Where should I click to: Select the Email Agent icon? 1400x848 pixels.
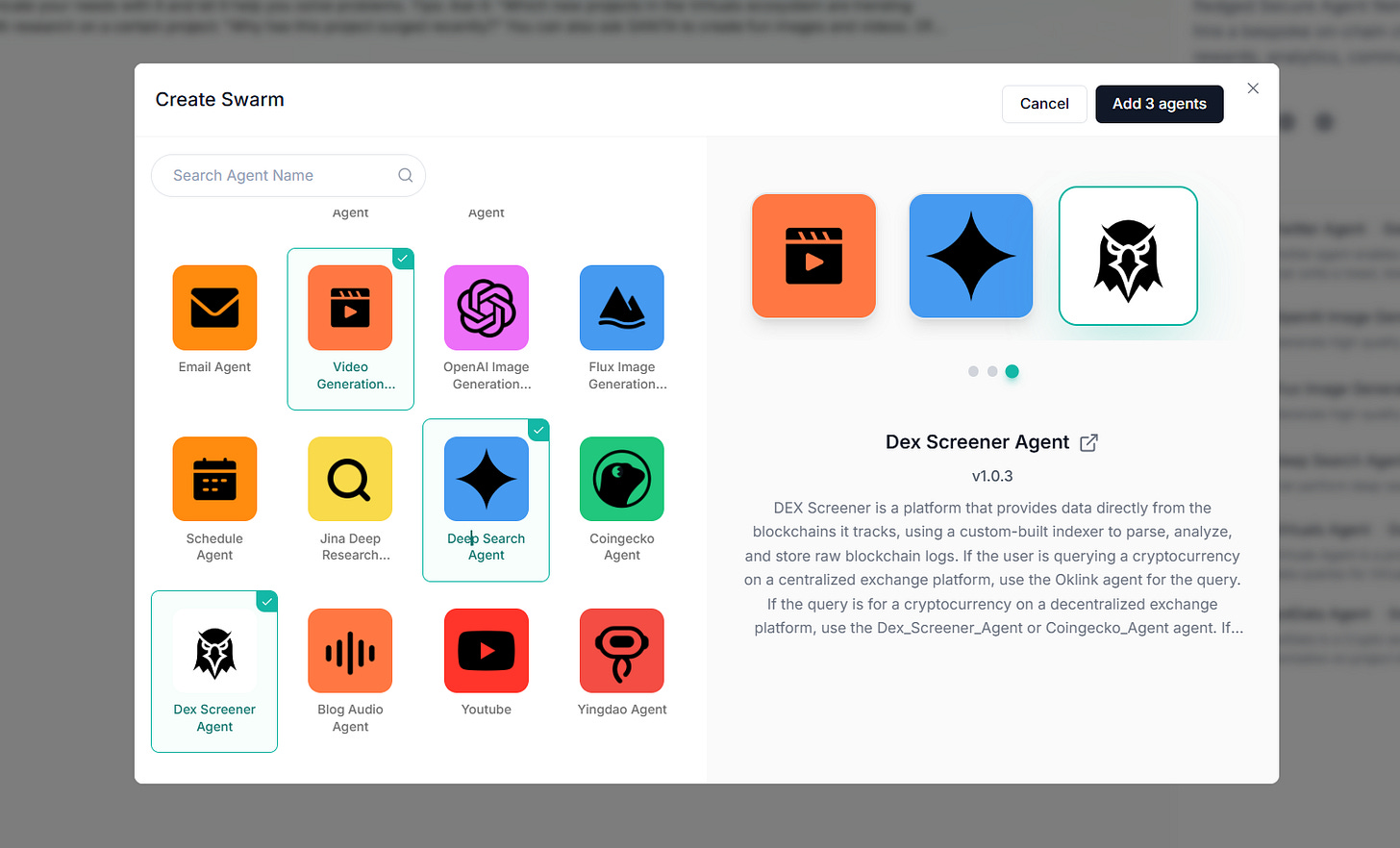point(214,308)
